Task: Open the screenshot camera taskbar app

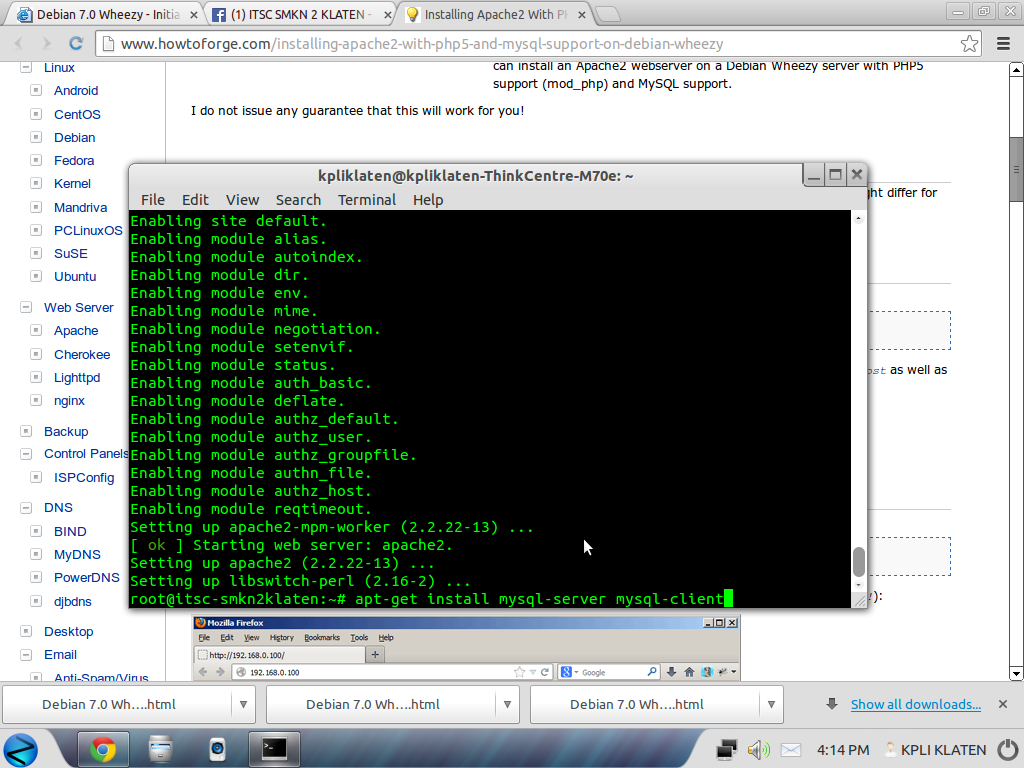Action: point(217,749)
